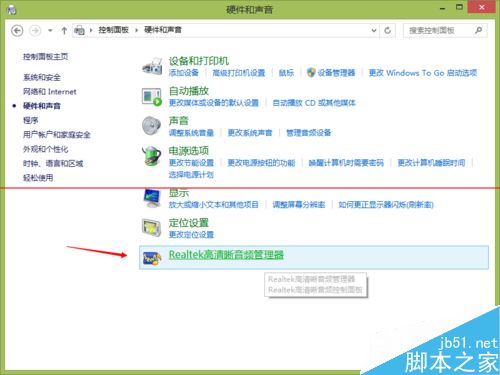This screenshot has width=500, height=375.
Task: Minimize the 硬件和声音 window
Action: (443, 8)
